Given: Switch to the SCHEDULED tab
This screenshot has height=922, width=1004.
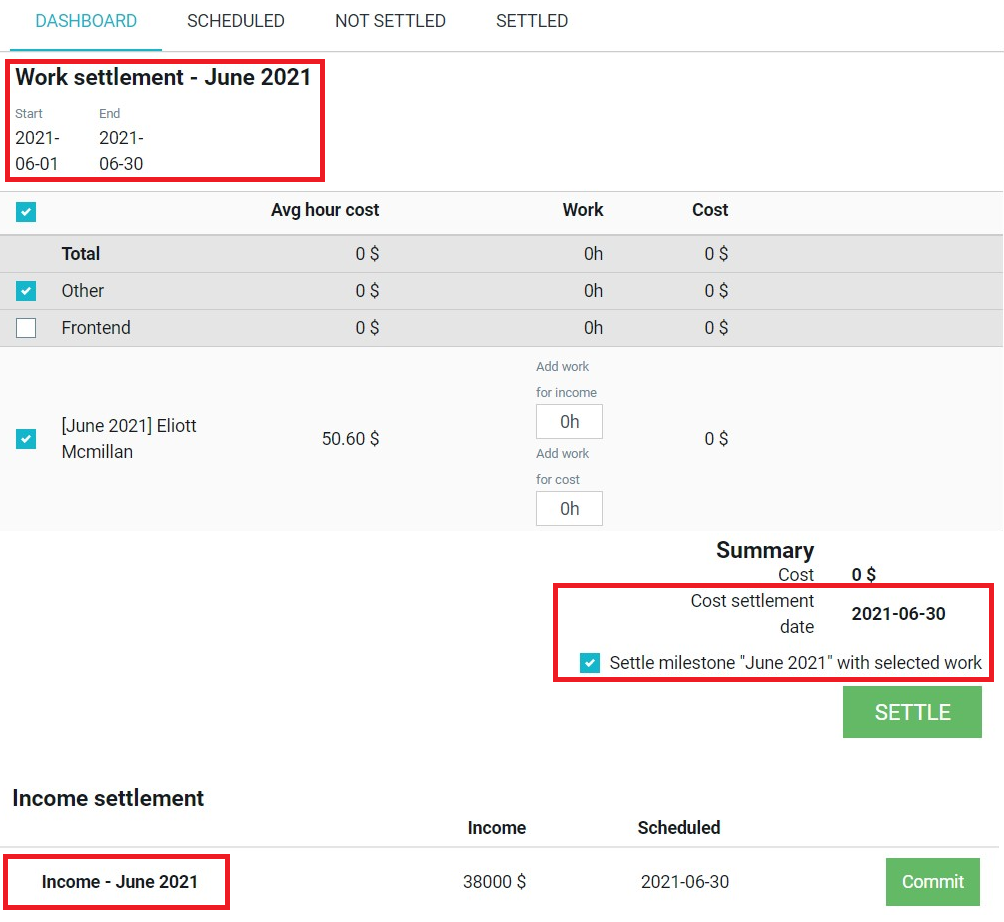Looking at the screenshot, I should pyautogui.click(x=236, y=21).
